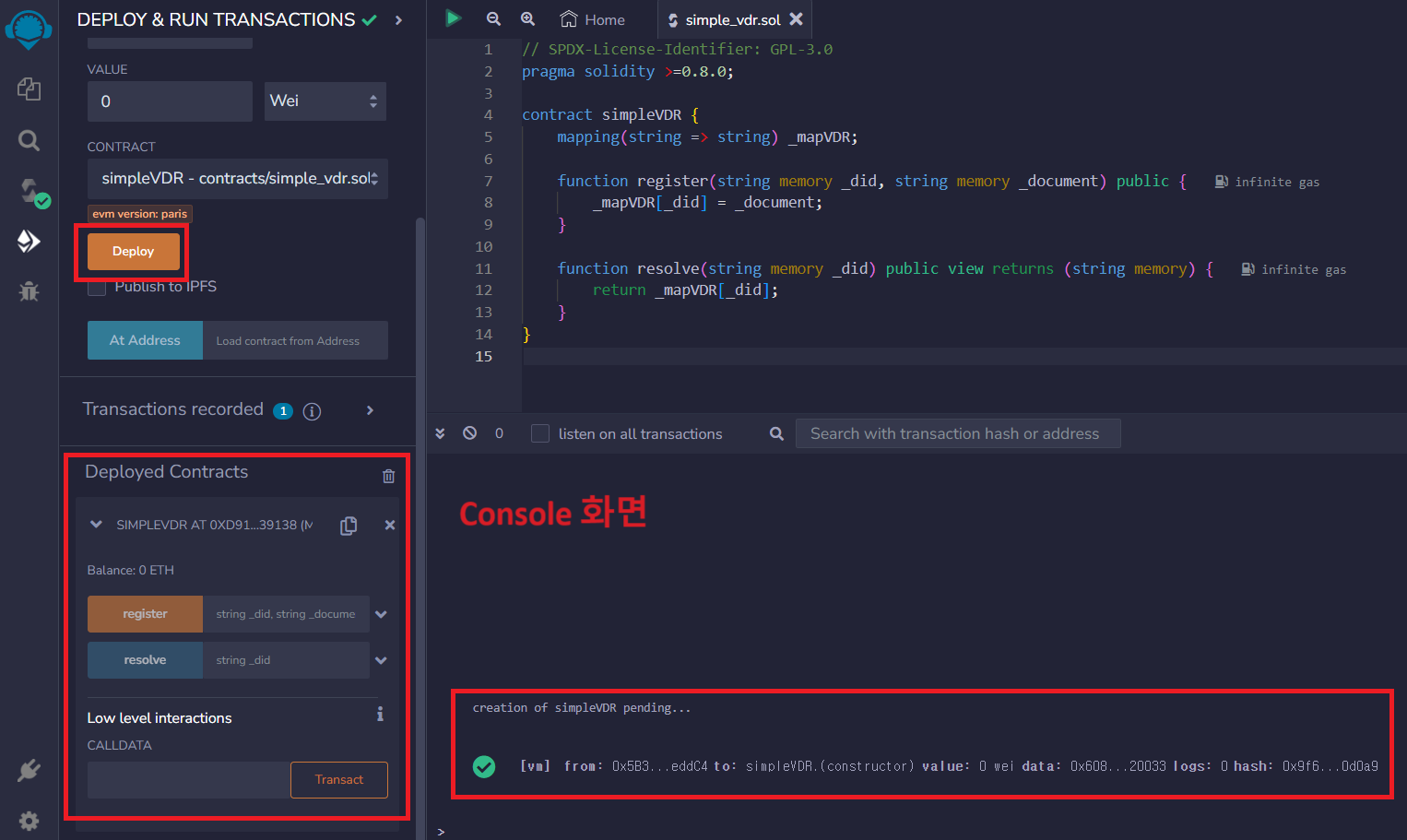Open the Plugin manager plug icon
The height and width of the screenshot is (840, 1407).
pos(29,771)
